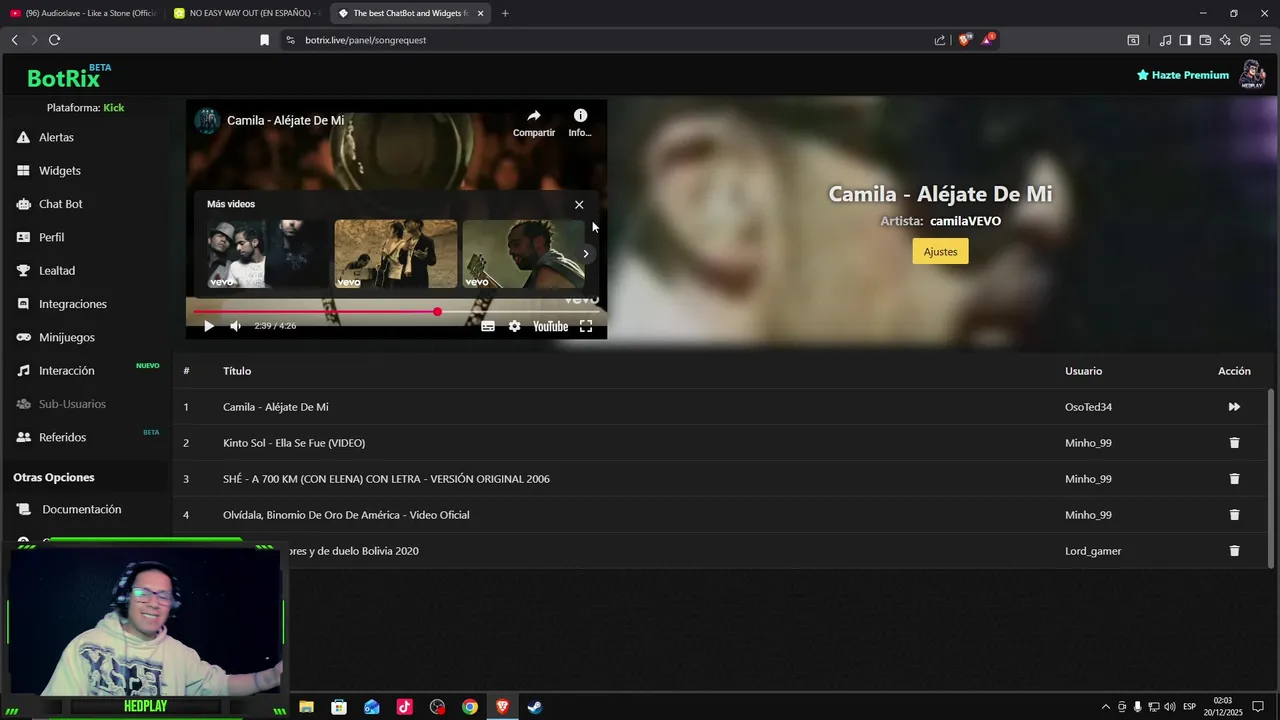
Task: Show hidden system tray icons
Action: pos(1105,707)
